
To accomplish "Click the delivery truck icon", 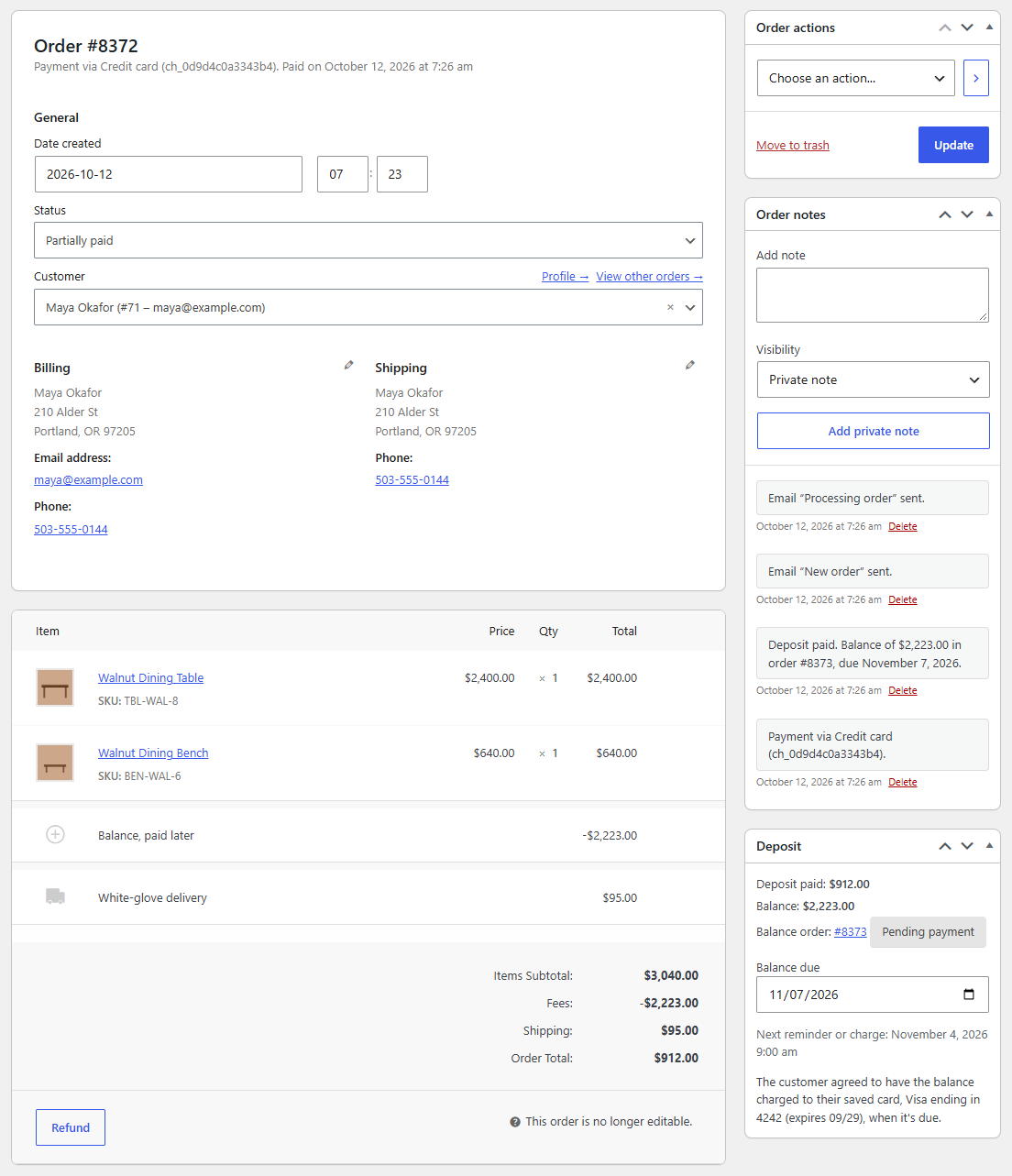I will 55,896.
